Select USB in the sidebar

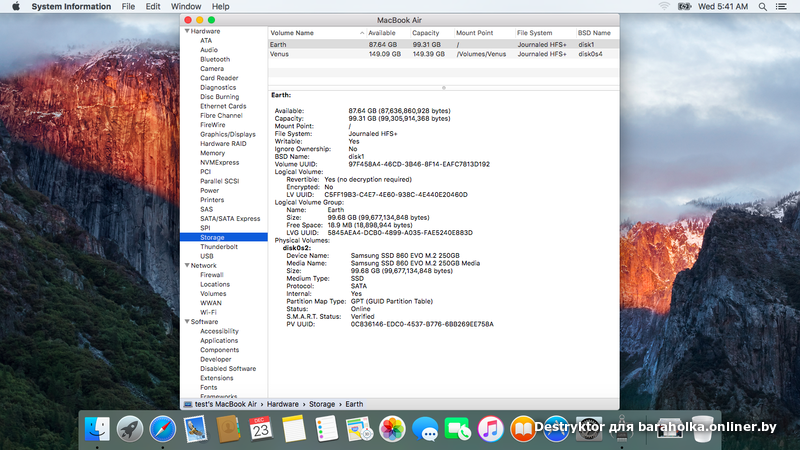pyautogui.click(x=207, y=256)
